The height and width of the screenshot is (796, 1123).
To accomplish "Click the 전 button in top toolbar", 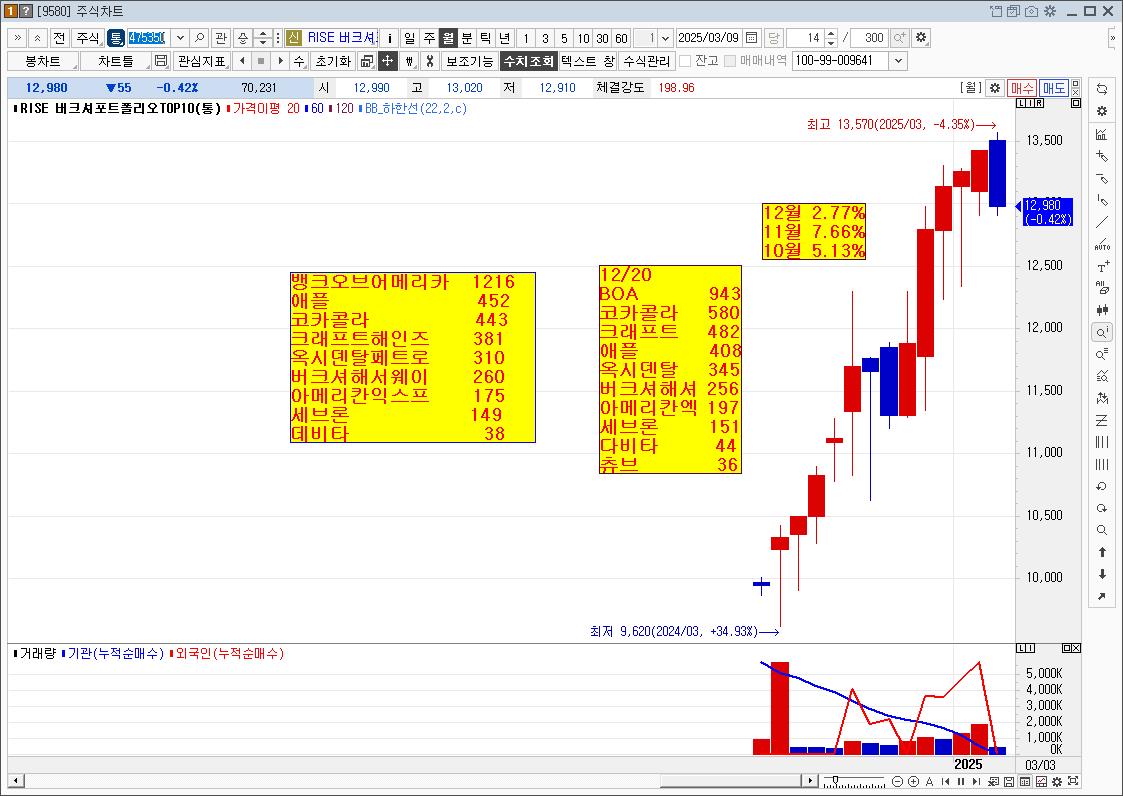I will 59,38.
